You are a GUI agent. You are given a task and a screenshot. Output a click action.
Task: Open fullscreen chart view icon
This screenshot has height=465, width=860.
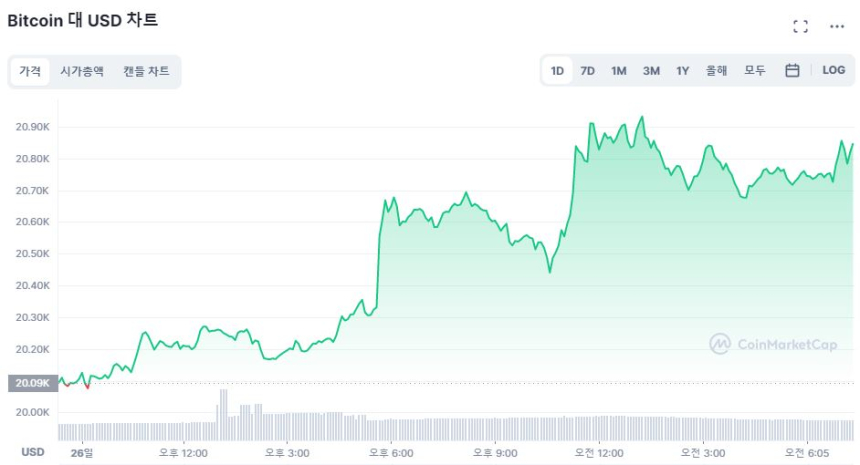click(800, 27)
